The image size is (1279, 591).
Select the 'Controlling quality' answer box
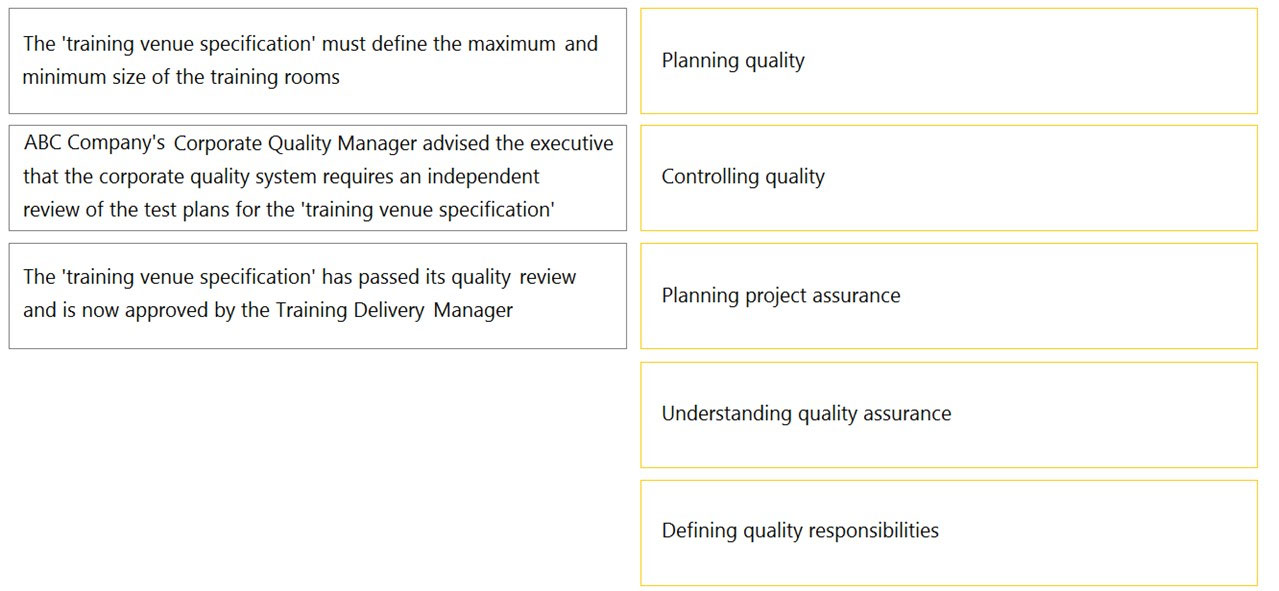pos(948,178)
